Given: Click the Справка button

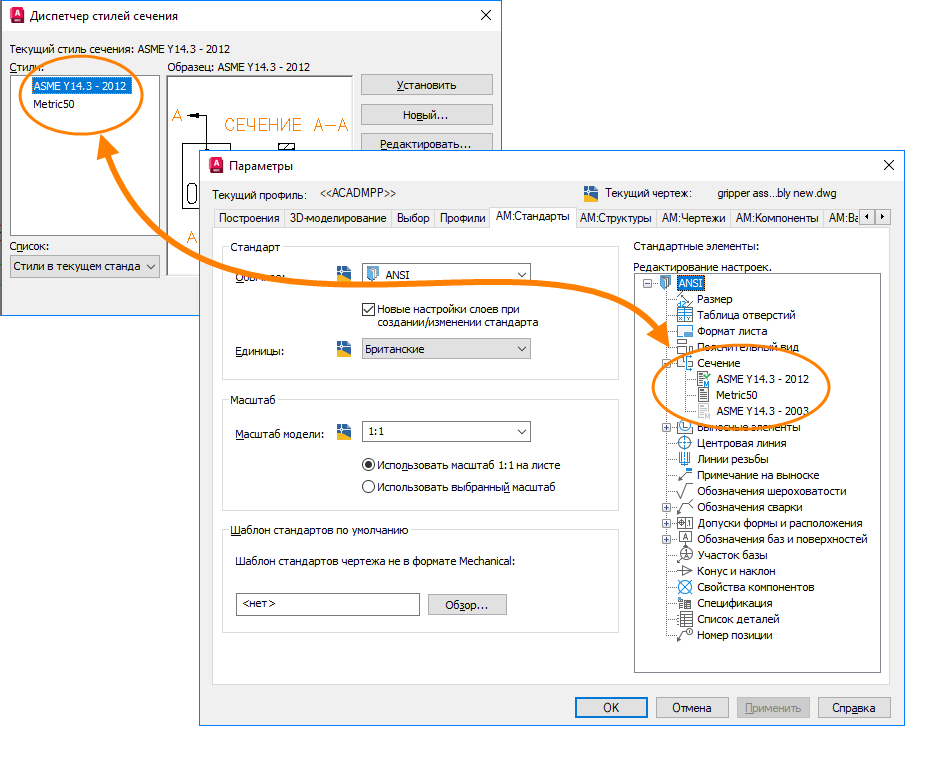Looking at the screenshot, I should pos(854,708).
